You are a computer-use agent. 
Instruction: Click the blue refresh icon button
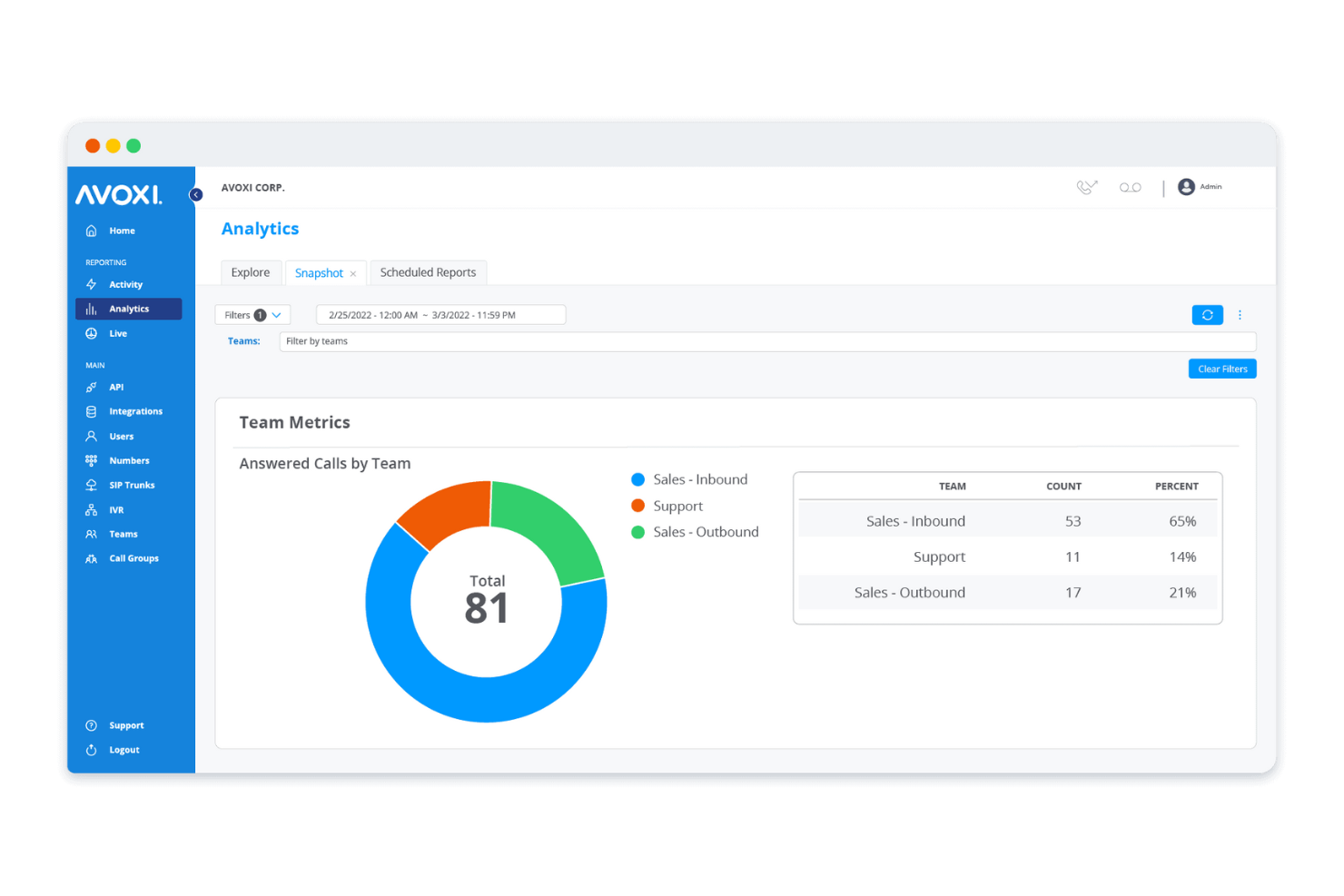(1207, 315)
